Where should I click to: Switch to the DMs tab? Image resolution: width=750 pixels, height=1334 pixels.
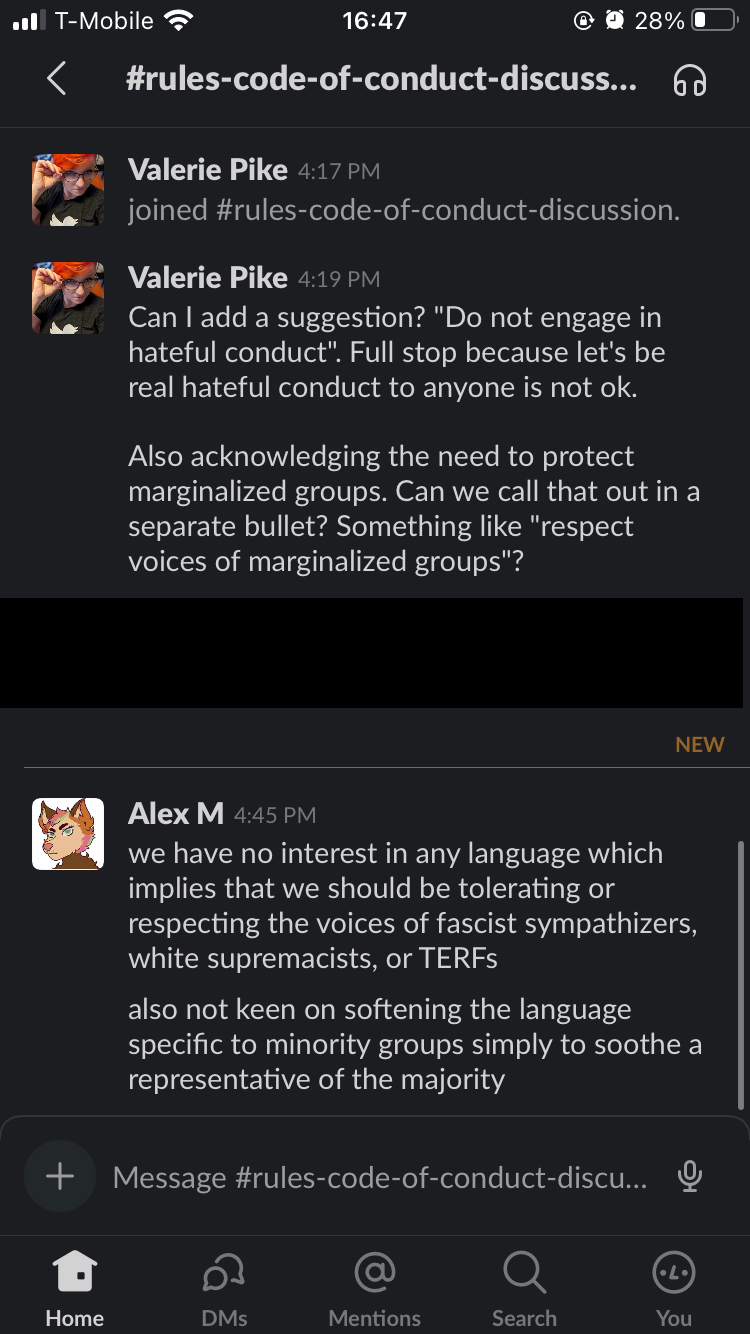point(224,1289)
